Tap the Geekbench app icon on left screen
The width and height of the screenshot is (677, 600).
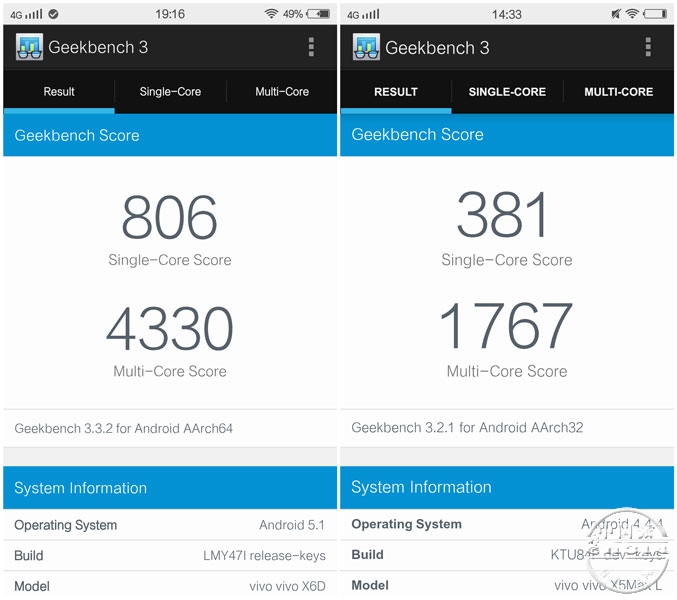click(29, 47)
